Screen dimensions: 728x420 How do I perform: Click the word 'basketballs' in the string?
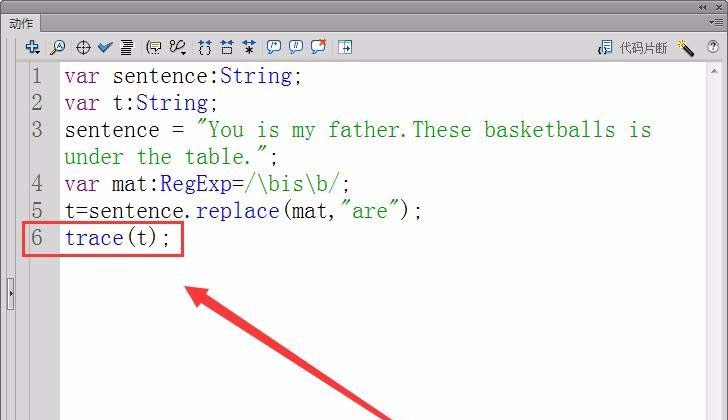[550, 129]
